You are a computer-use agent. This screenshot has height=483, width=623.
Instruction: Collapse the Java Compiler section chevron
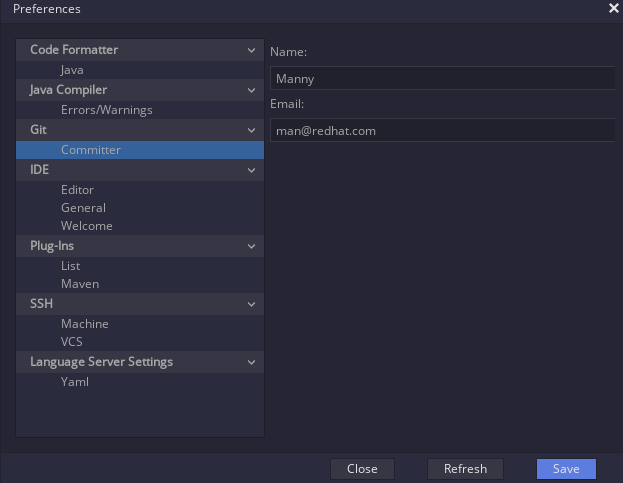click(x=251, y=91)
